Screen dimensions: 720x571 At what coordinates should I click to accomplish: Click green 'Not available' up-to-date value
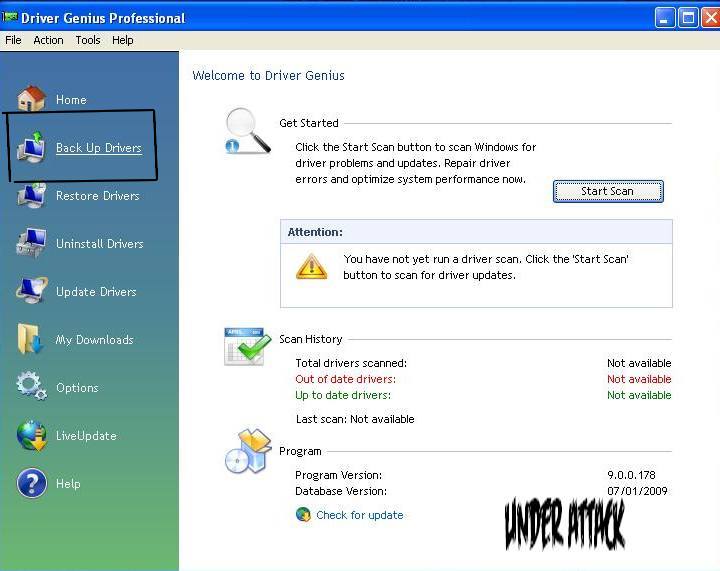639,395
